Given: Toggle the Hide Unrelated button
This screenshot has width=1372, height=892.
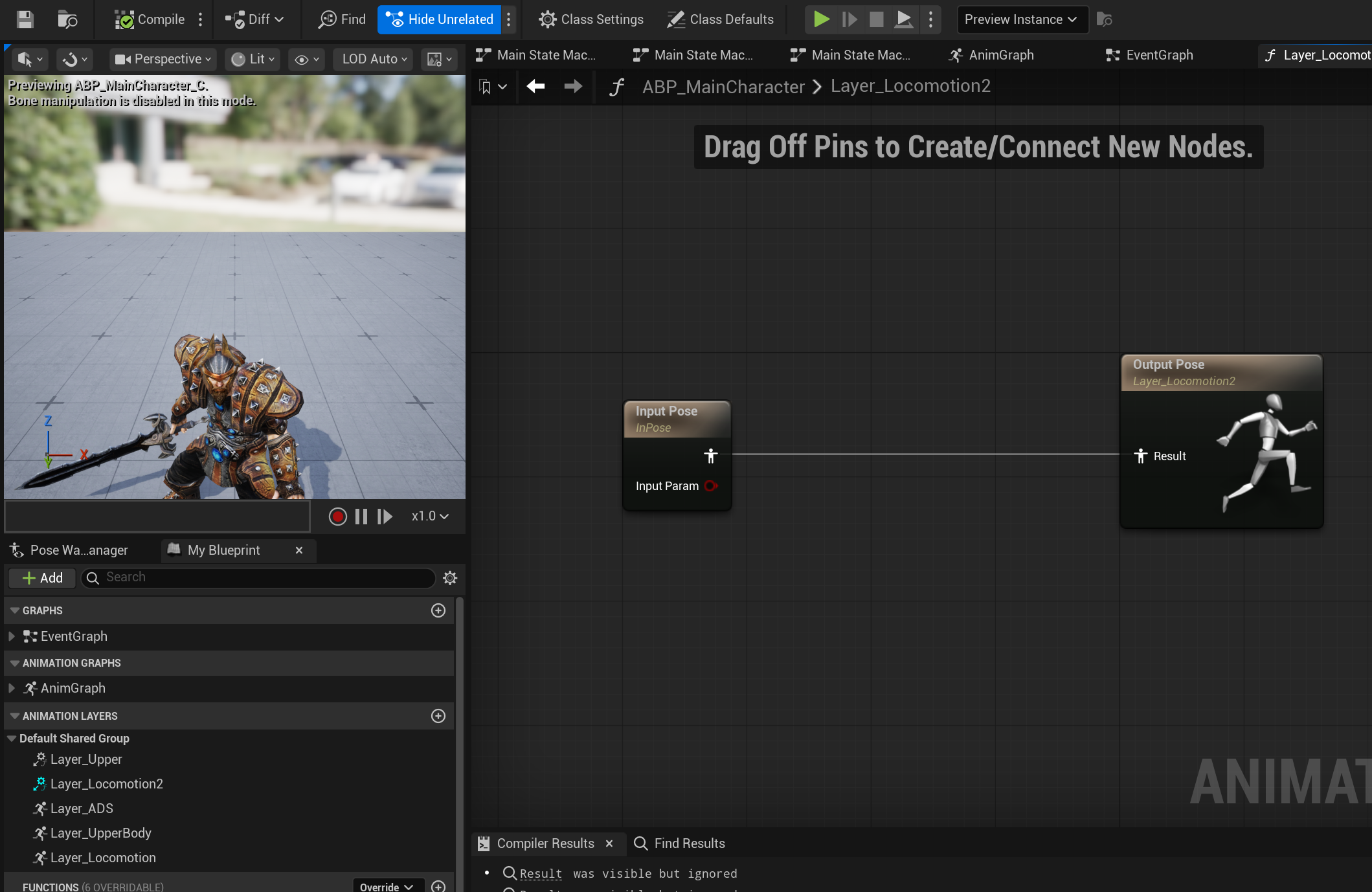Looking at the screenshot, I should [x=440, y=19].
